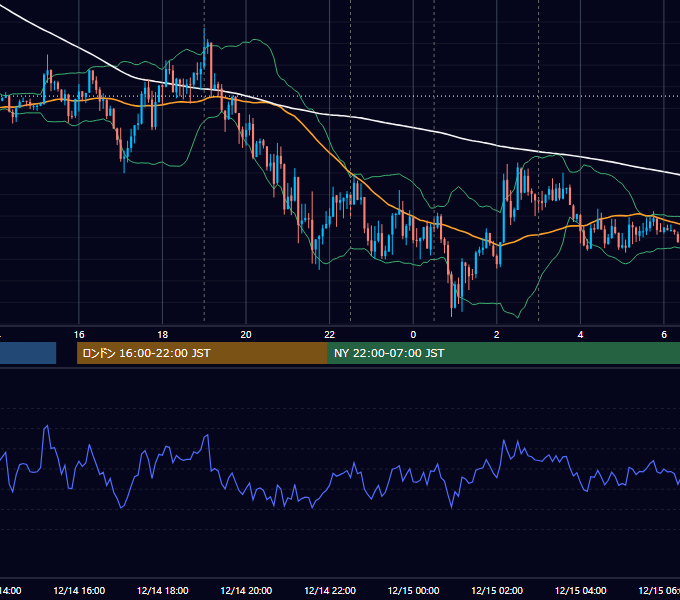680x600 pixels.
Task: Click the 4 hour label on price chart axis
Action: point(580,335)
